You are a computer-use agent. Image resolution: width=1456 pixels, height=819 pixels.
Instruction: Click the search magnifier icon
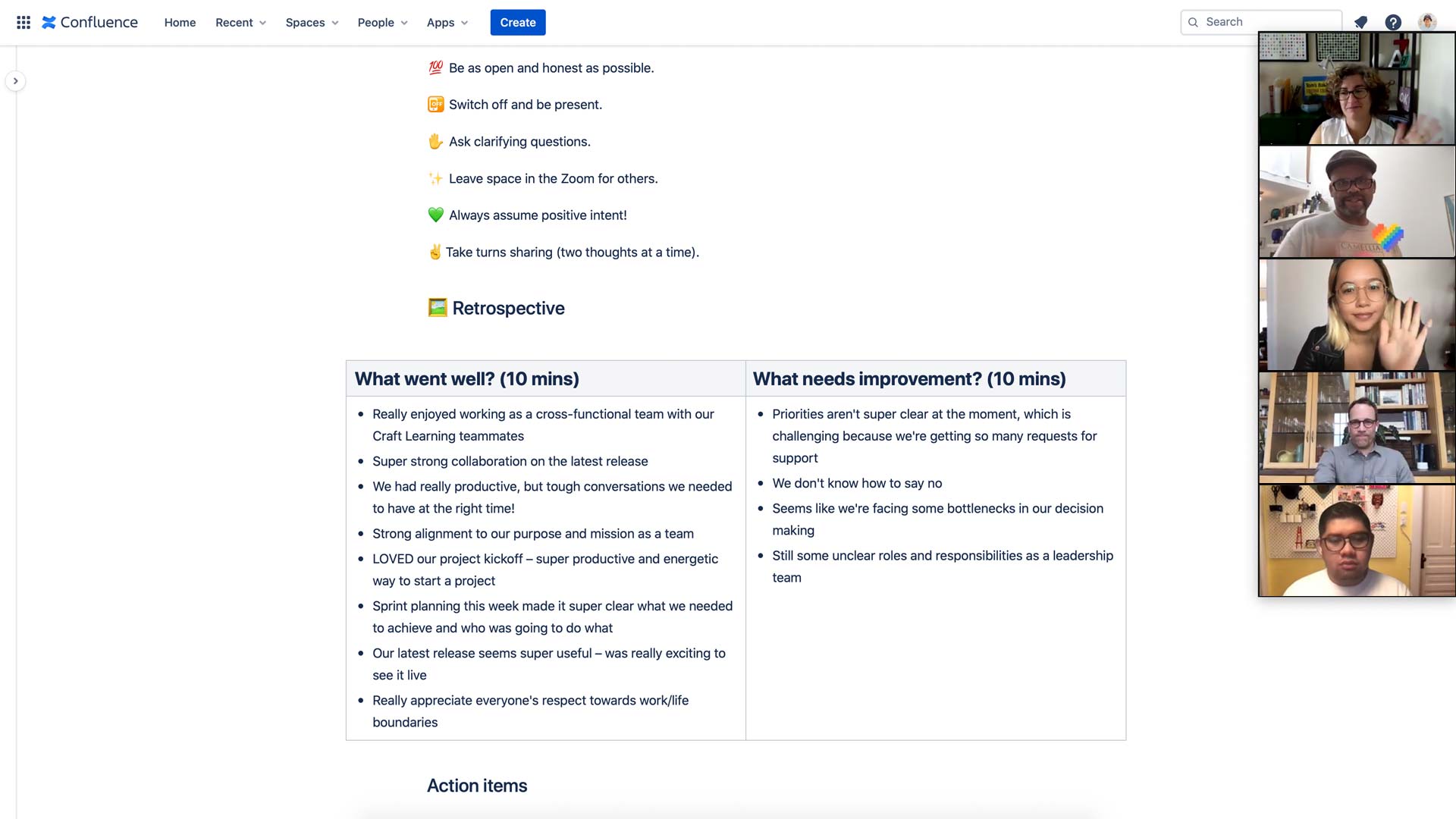pyautogui.click(x=1191, y=22)
